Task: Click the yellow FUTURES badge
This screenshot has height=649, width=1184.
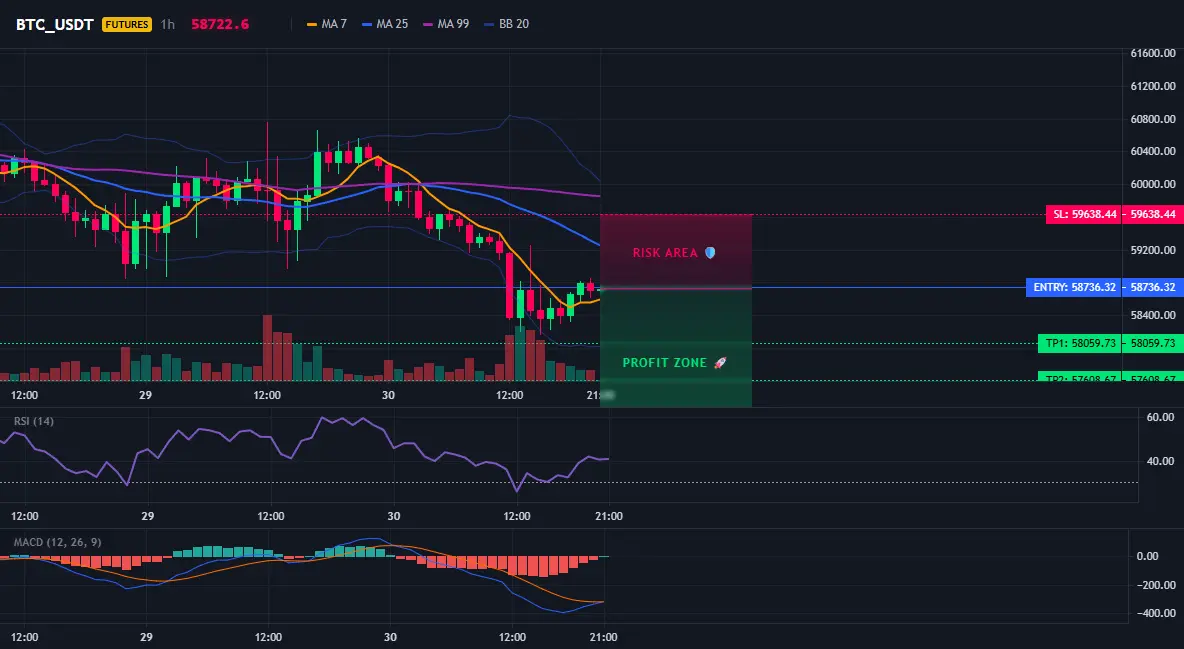Action: 127,24
